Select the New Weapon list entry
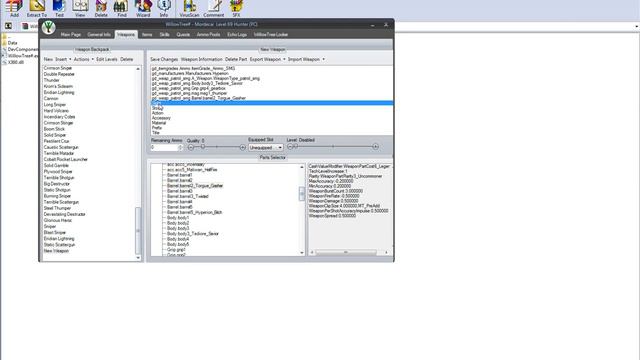The height and width of the screenshot is (360, 640). 56,251
